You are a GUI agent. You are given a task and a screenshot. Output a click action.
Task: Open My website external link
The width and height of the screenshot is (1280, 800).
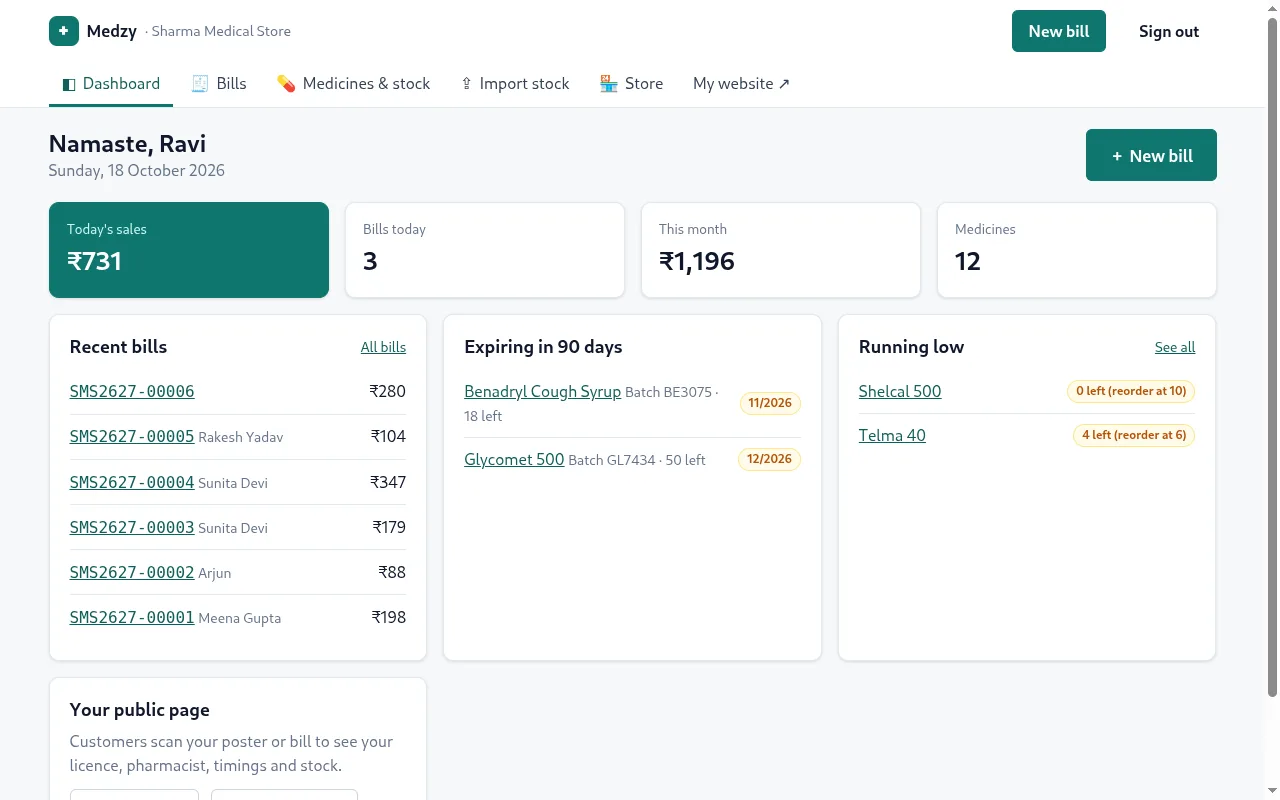coord(741,84)
